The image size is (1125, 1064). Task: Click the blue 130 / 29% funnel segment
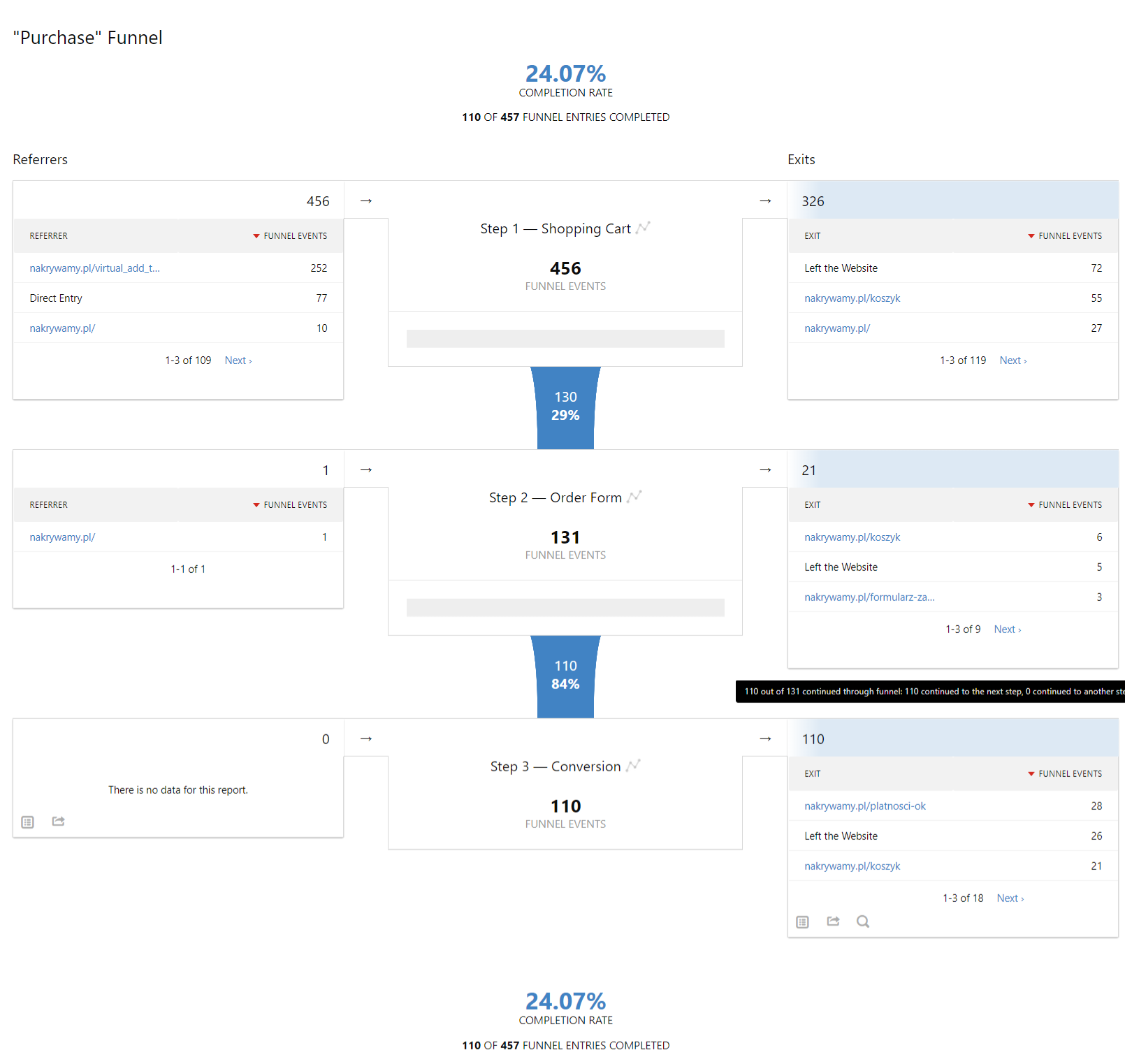(x=565, y=407)
